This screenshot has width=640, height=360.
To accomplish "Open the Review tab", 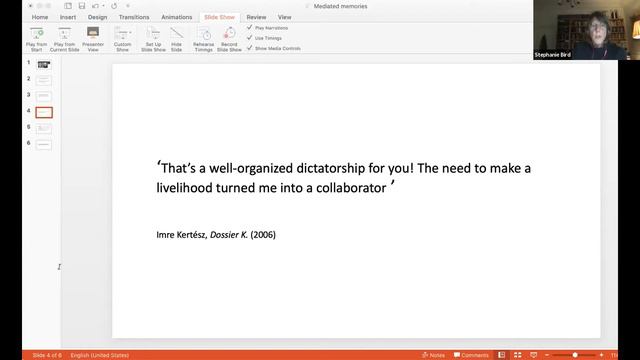I will pos(256,17).
